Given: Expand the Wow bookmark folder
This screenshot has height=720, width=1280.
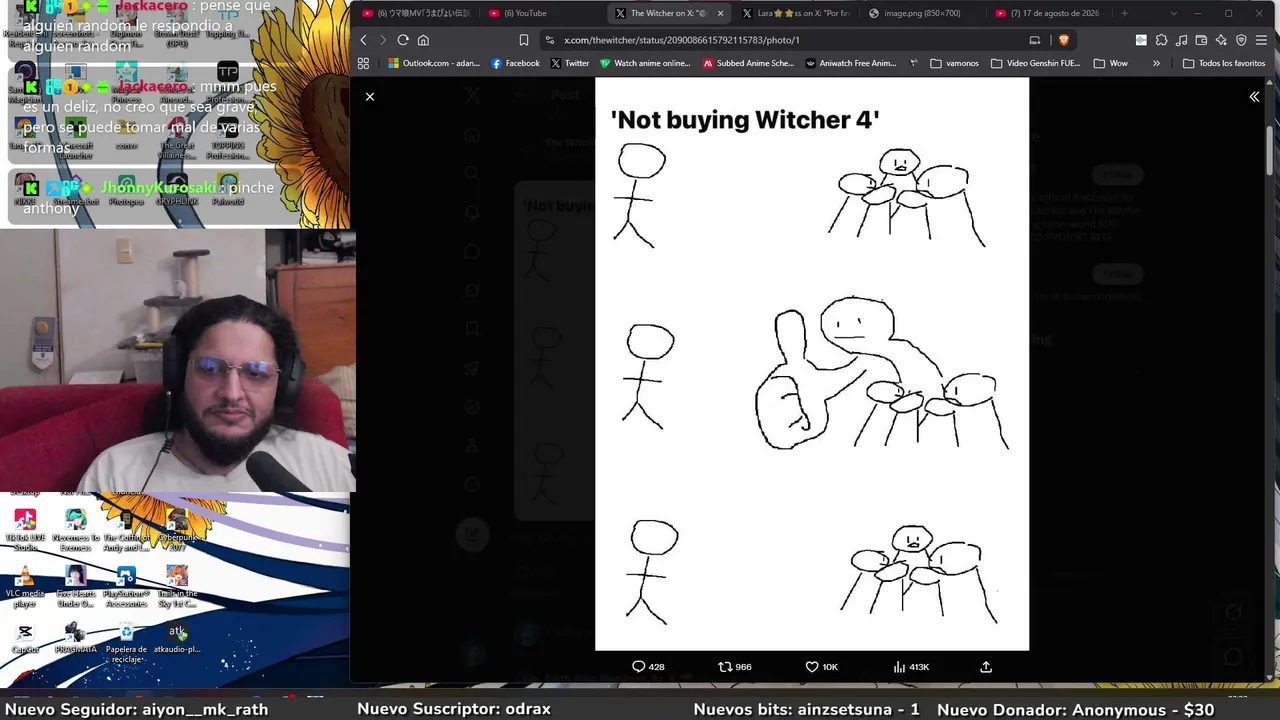Looking at the screenshot, I should click(1111, 63).
